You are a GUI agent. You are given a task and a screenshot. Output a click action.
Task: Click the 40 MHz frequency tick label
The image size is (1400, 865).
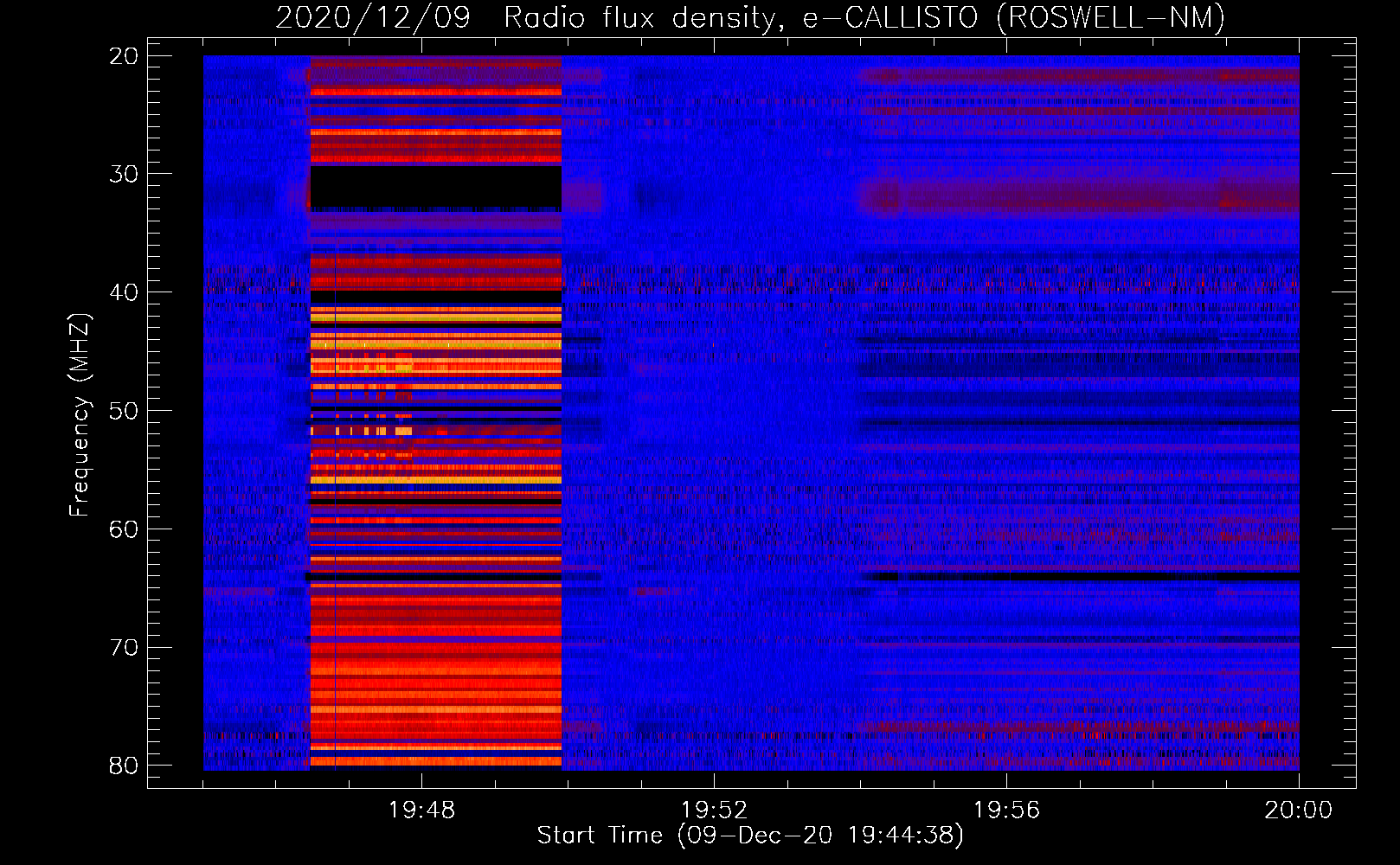[124, 292]
